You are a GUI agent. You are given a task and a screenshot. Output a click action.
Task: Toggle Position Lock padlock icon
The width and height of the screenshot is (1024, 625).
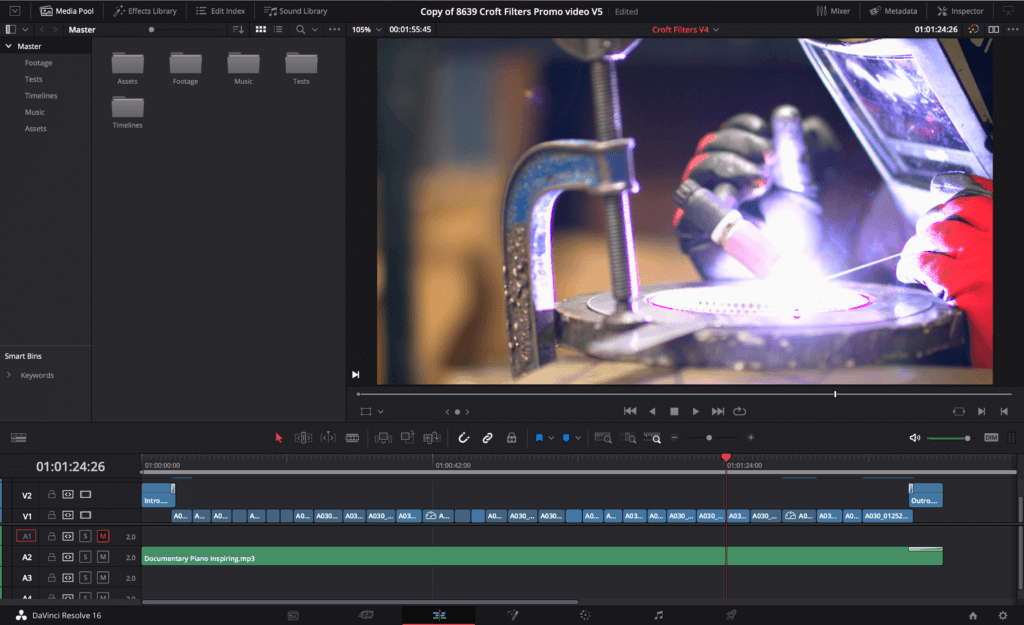click(x=511, y=438)
